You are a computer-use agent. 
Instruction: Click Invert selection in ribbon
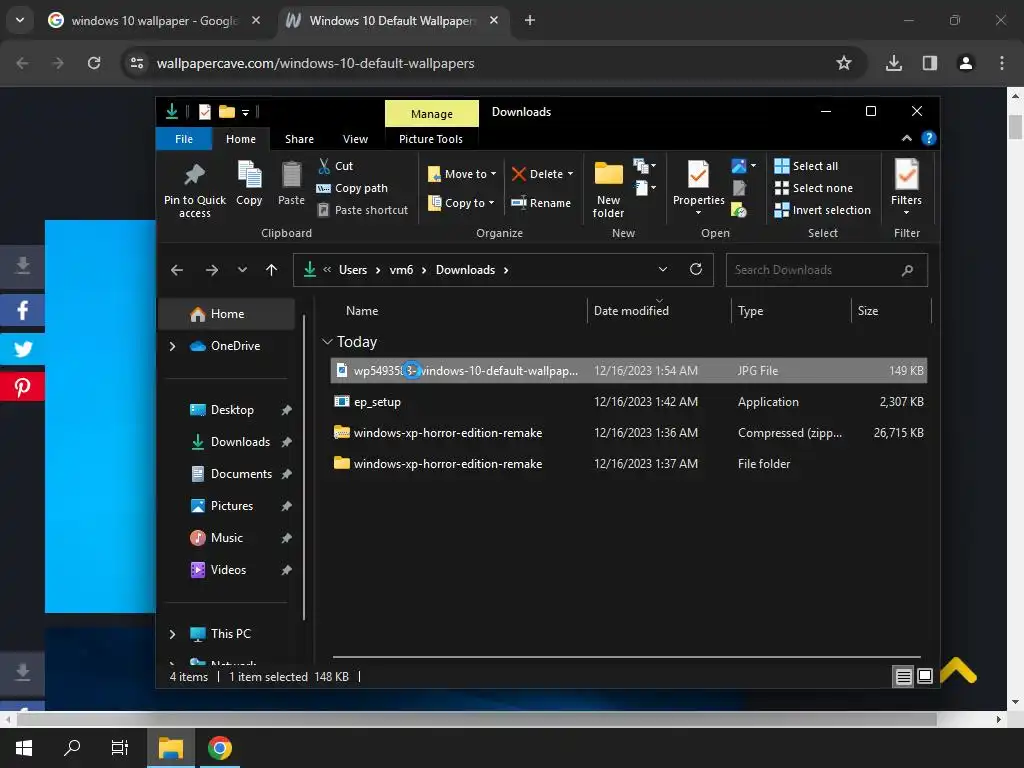point(823,210)
